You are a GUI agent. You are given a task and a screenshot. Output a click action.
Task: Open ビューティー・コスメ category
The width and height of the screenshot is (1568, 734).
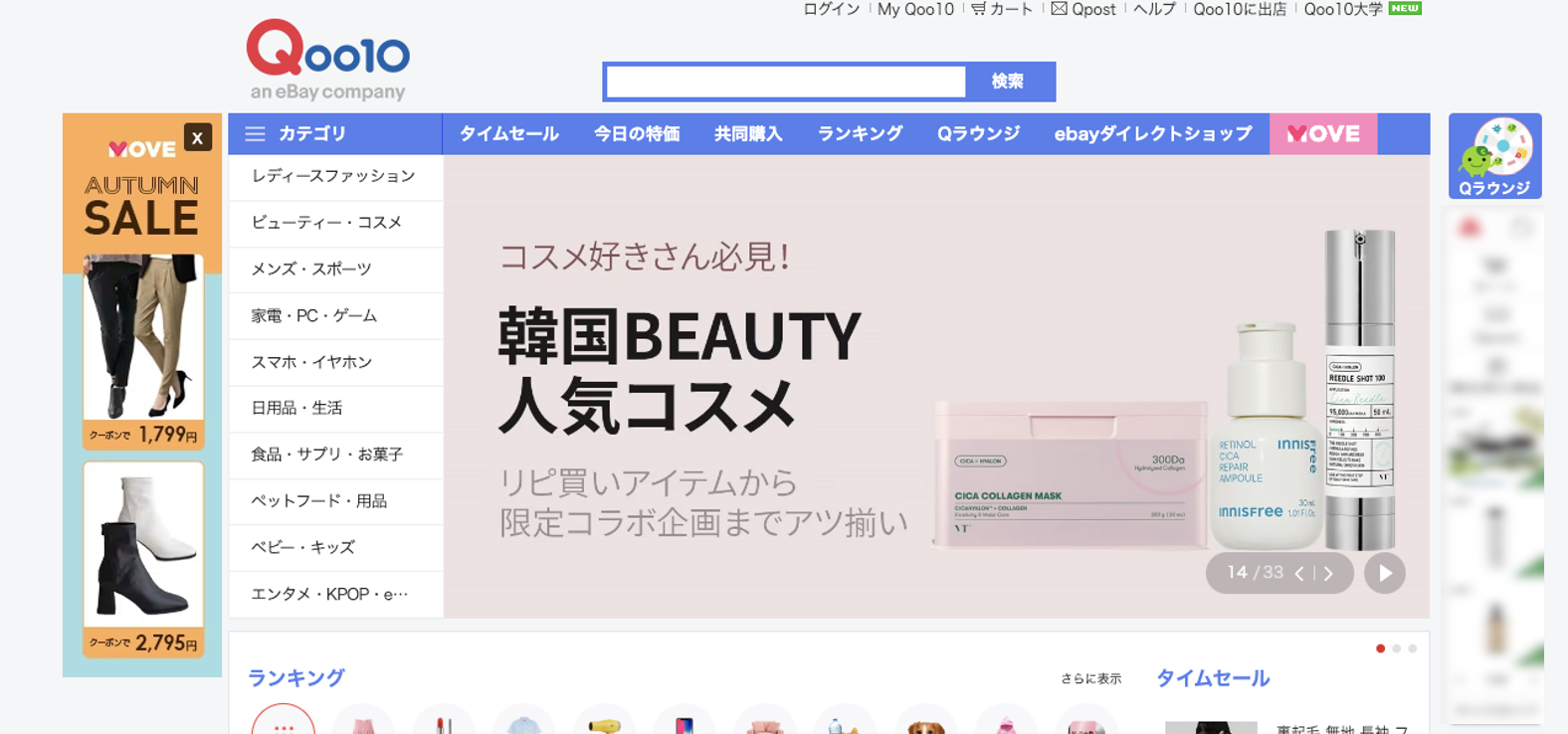(x=336, y=224)
